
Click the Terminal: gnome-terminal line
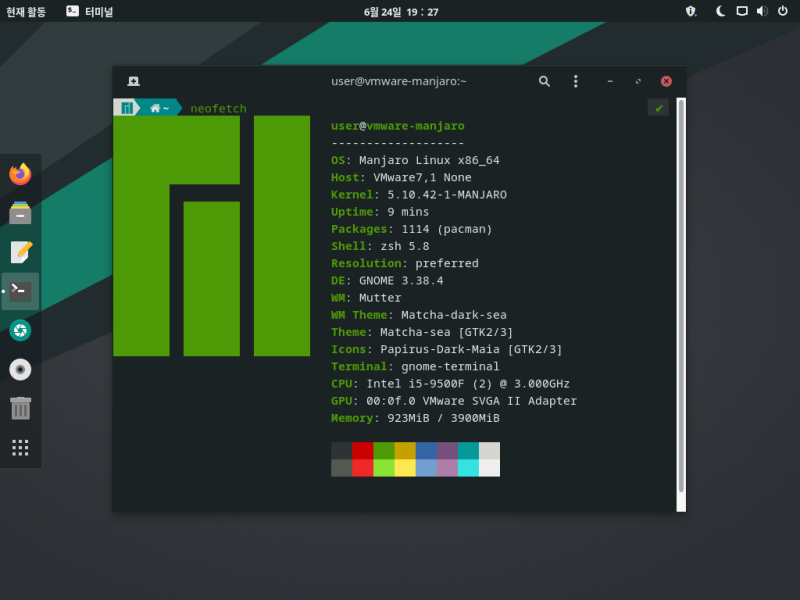(x=415, y=366)
